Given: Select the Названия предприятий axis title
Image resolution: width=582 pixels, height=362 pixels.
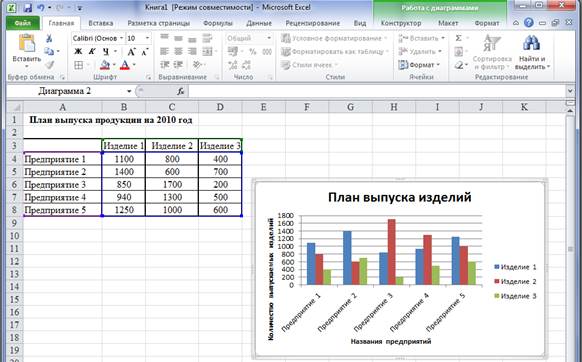Looking at the screenshot, I should click(391, 341).
